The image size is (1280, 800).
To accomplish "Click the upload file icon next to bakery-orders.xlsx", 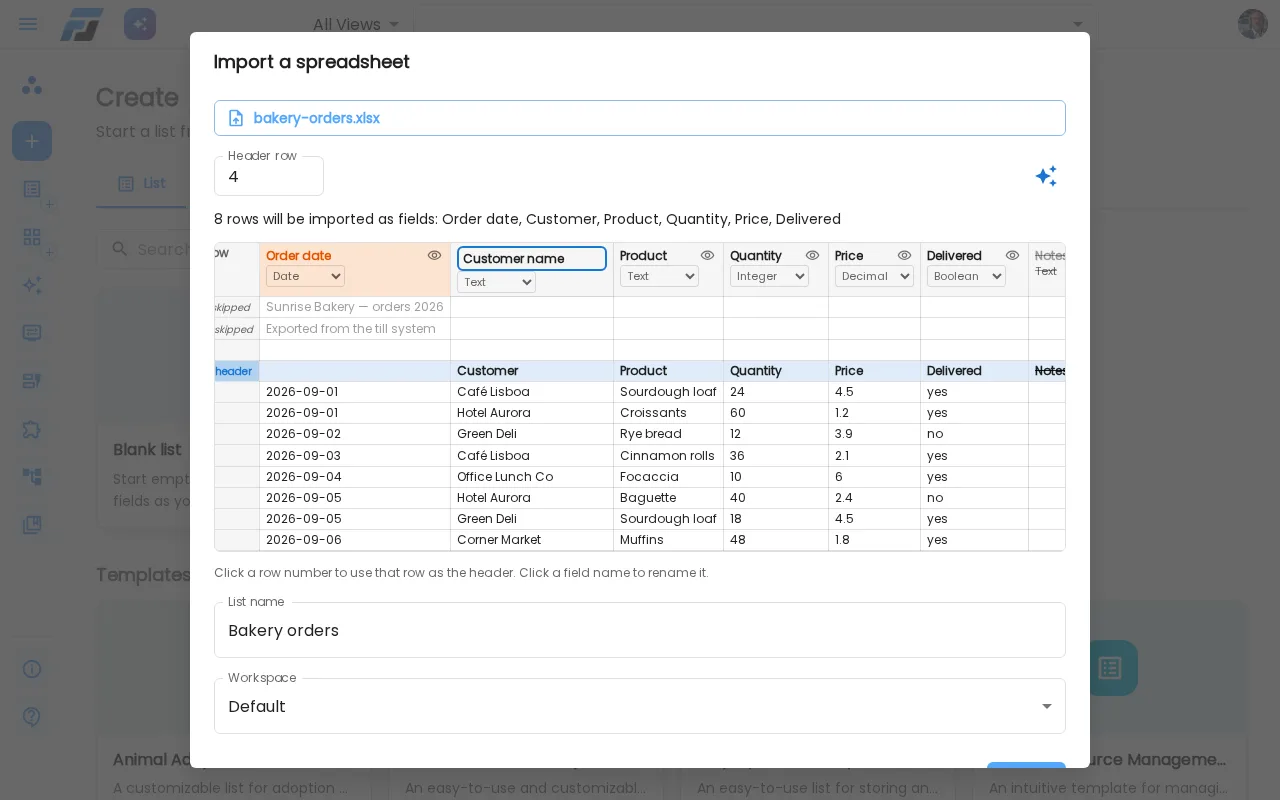I will 236,118.
